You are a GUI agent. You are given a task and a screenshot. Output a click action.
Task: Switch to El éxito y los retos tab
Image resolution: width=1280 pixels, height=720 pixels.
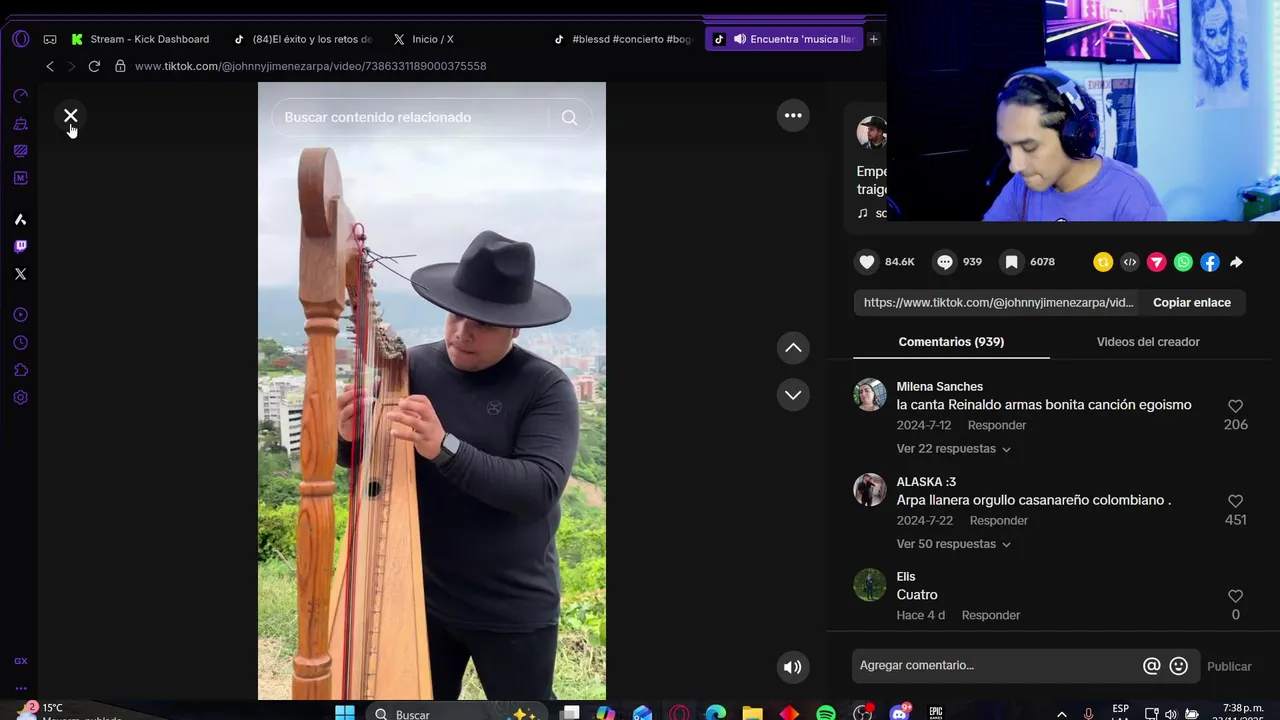[304, 39]
